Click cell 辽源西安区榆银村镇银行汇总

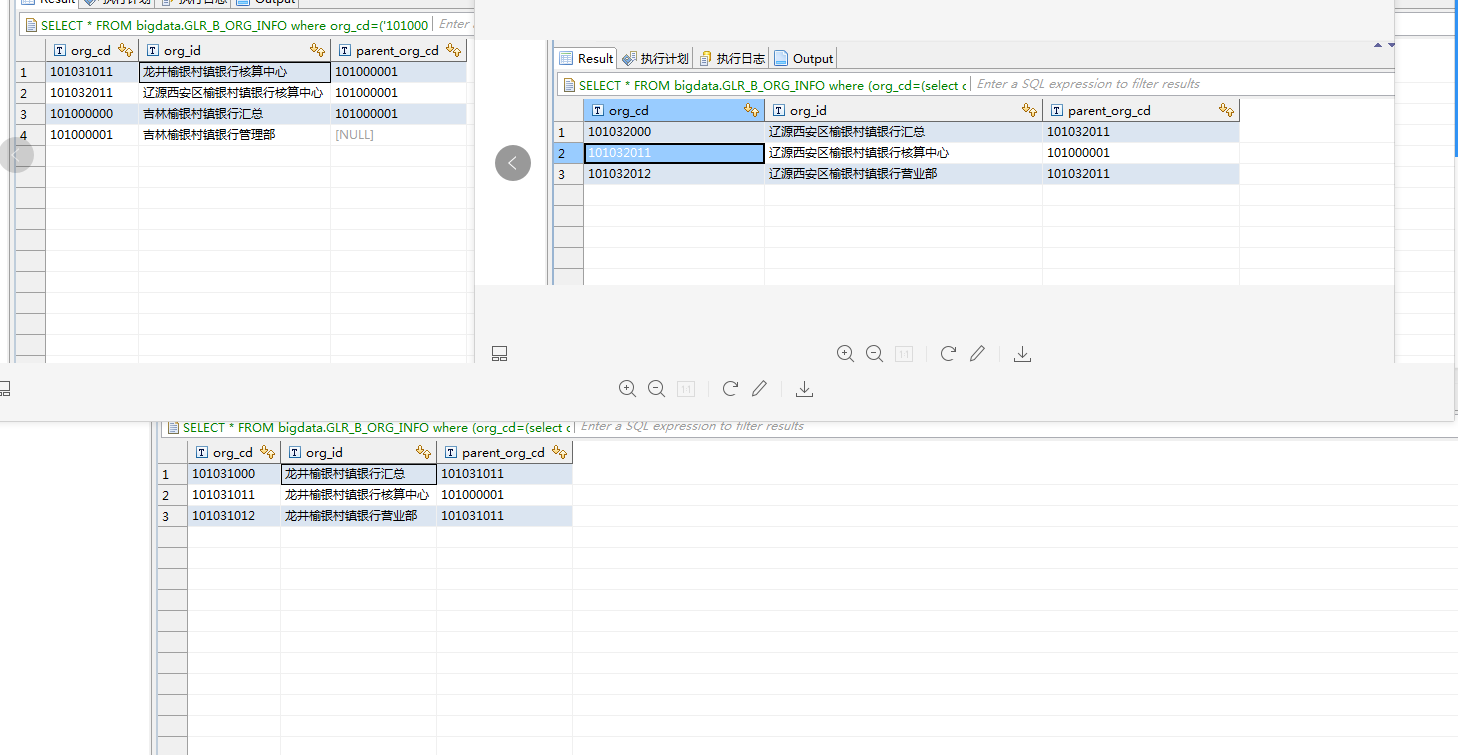pos(903,132)
